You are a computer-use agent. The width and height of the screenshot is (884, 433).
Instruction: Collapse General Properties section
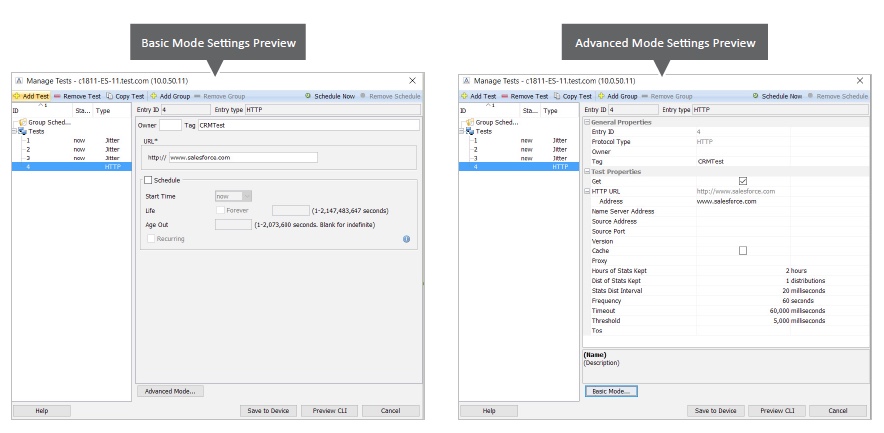coord(587,122)
